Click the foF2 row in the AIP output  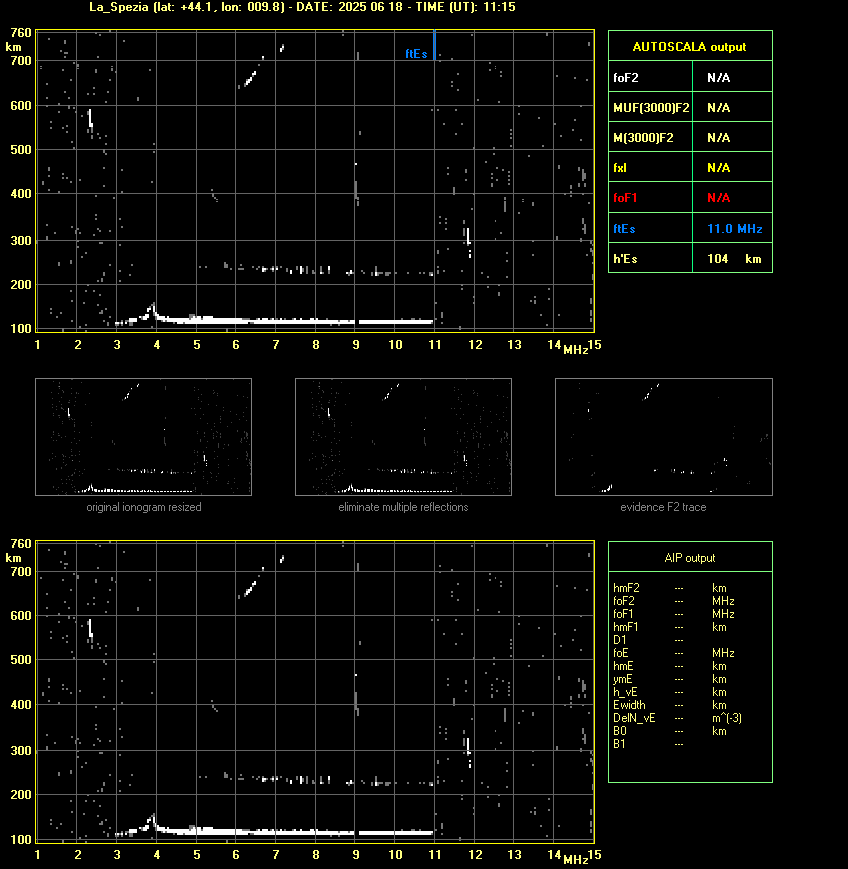pos(674,601)
